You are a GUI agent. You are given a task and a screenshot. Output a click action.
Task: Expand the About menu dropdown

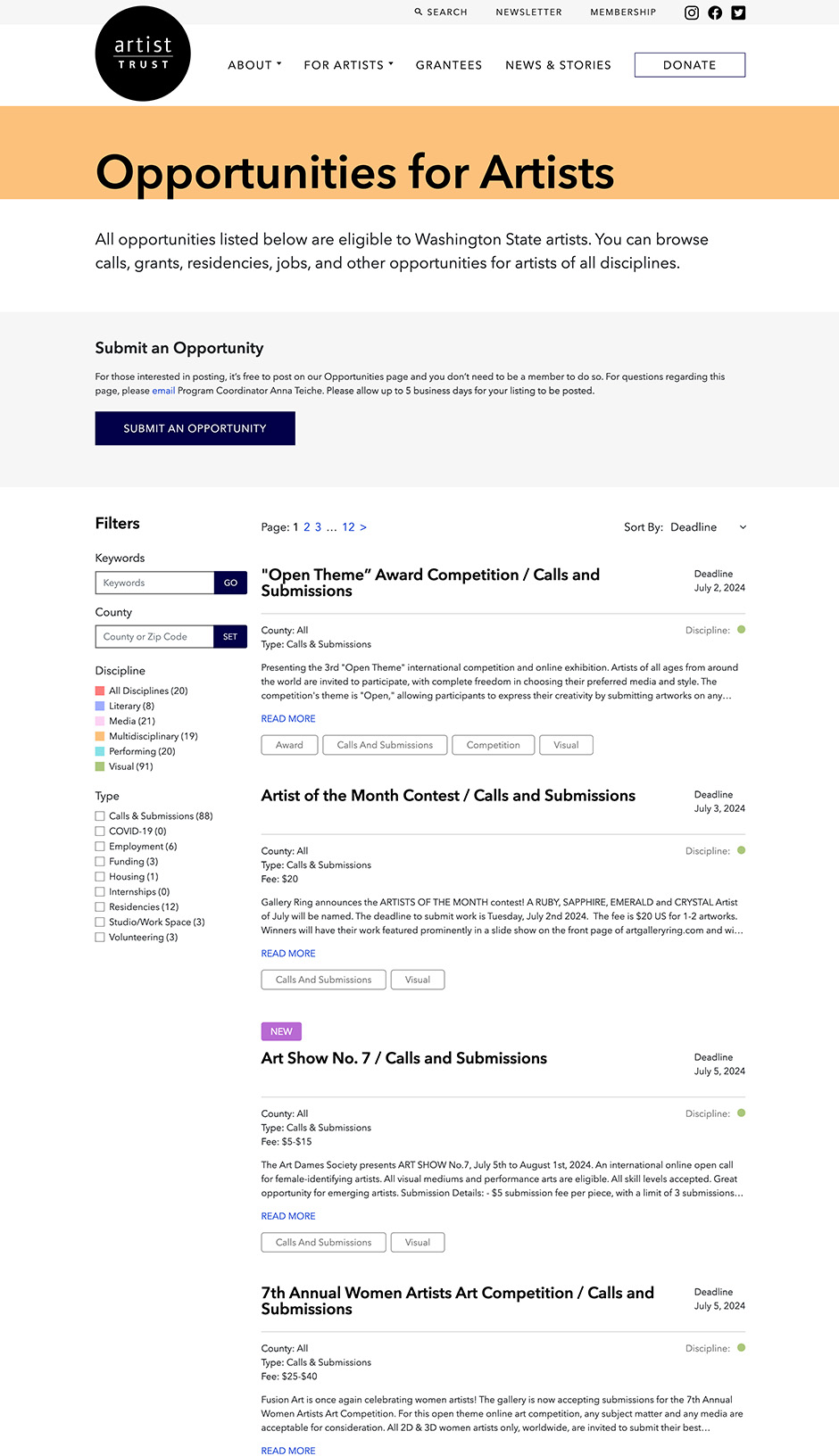(x=254, y=65)
